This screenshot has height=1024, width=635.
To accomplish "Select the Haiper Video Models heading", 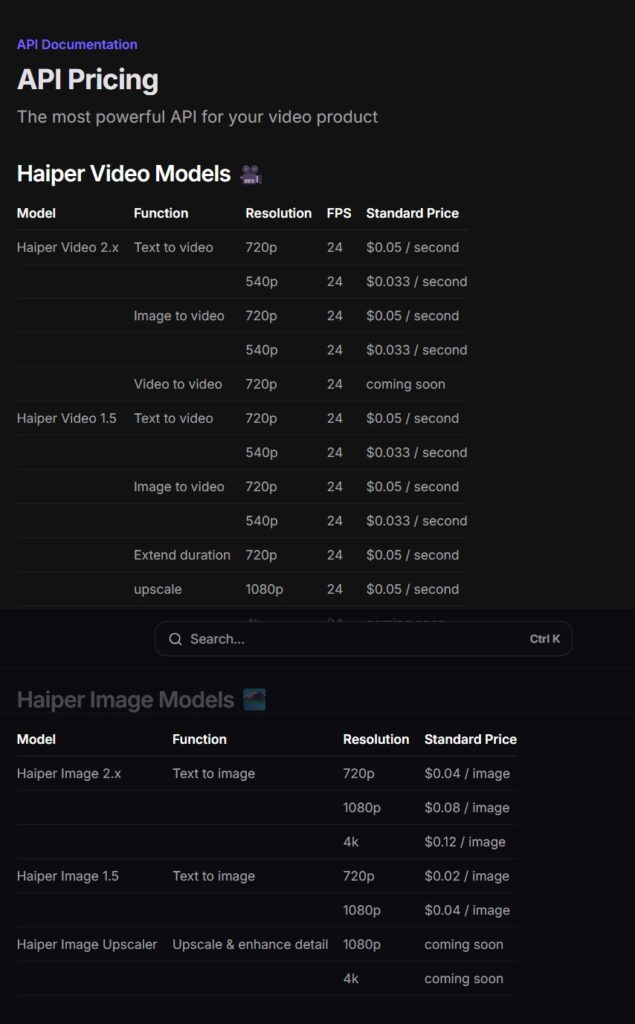I will (123, 174).
